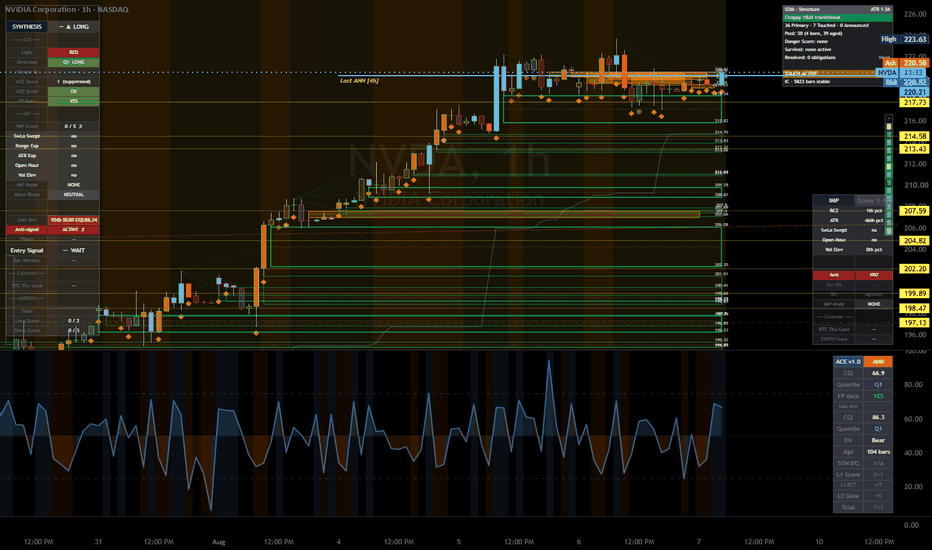932x550 pixels.
Task: Click the NVDA 23:33 countdown label
Action: coord(901,73)
